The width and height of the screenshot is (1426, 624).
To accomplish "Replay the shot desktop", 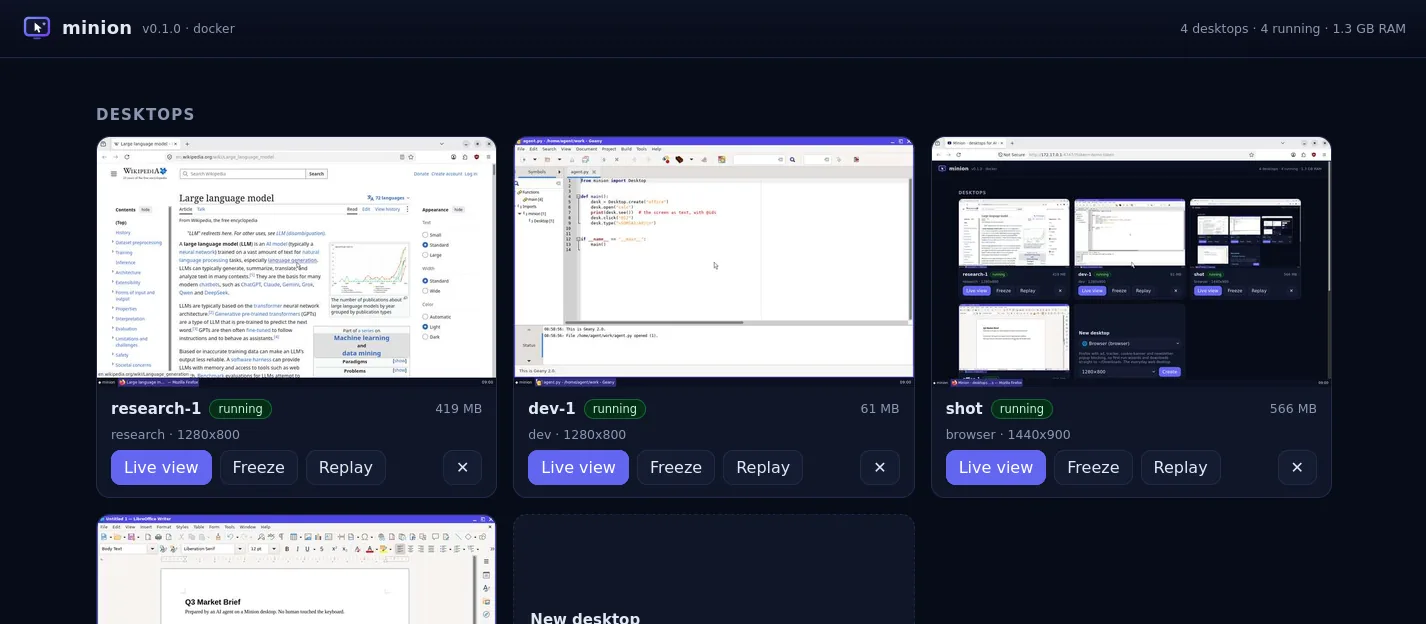I will [1180, 467].
